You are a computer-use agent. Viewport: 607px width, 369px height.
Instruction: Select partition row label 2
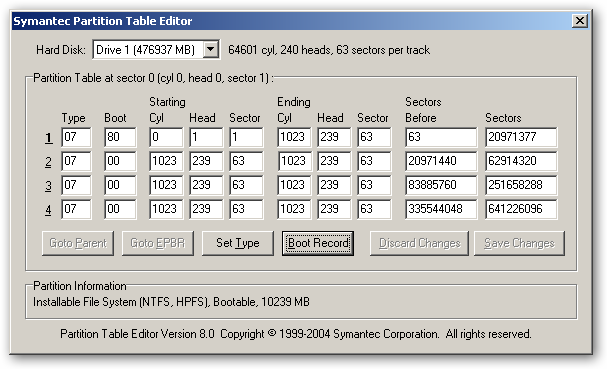click(48, 161)
